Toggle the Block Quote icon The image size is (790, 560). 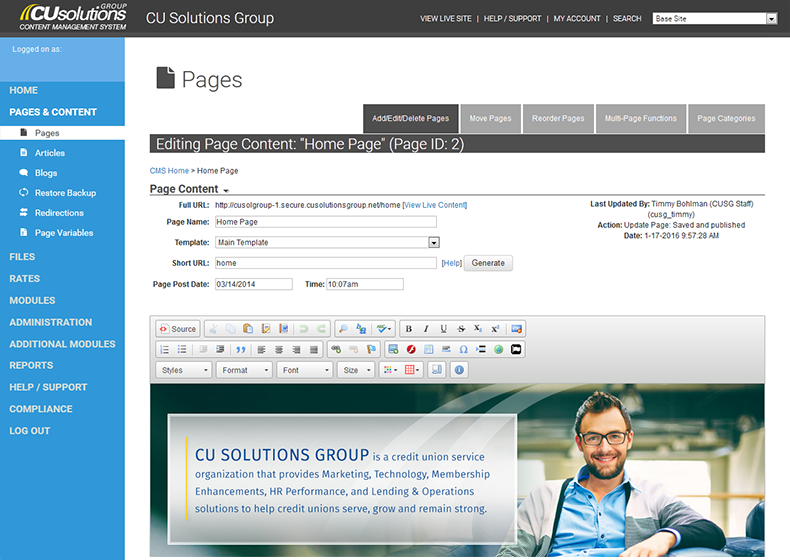pyautogui.click(x=241, y=349)
